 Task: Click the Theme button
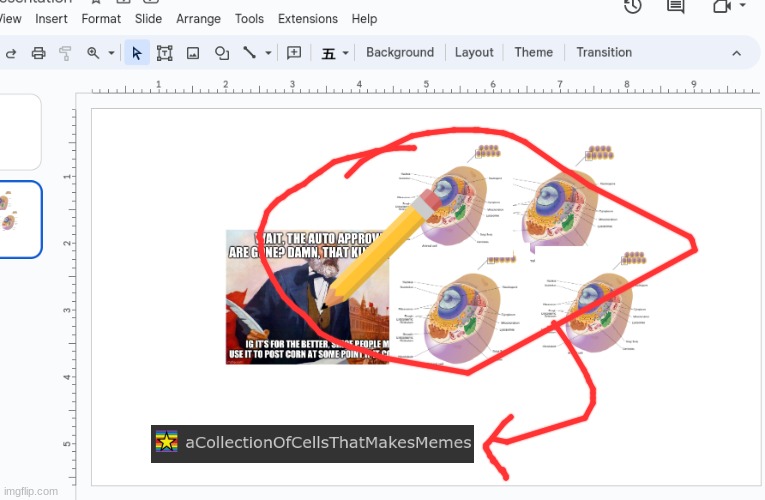[x=534, y=52]
